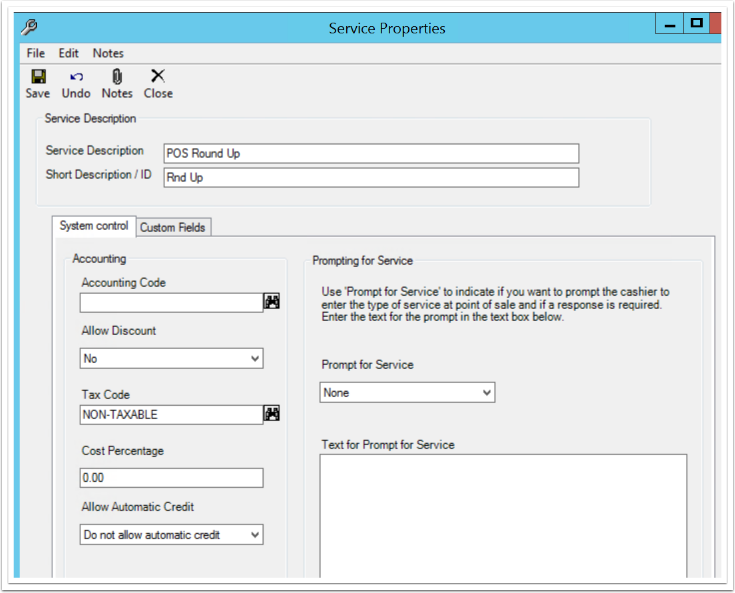This screenshot has height=593, width=735.
Task: Open Accounting Code lookup binoculars
Action: 272,301
